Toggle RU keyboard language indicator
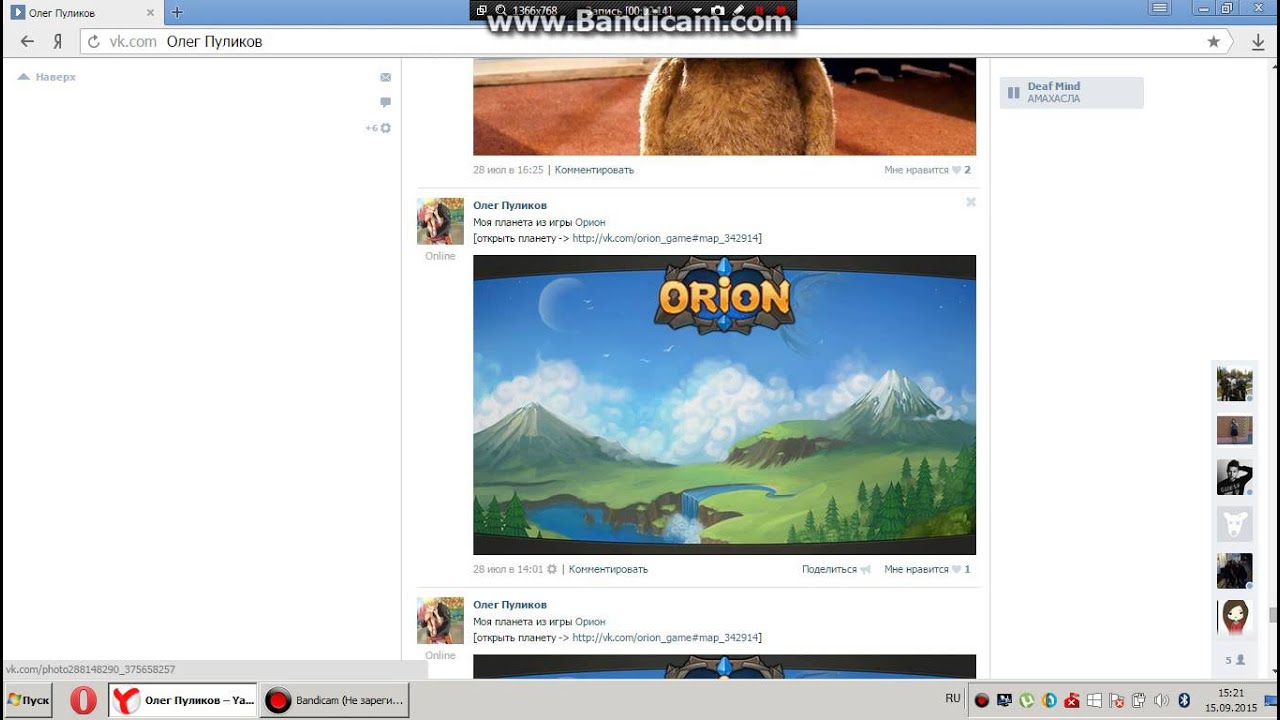This screenshot has height=720, width=1280. point(952,698)
